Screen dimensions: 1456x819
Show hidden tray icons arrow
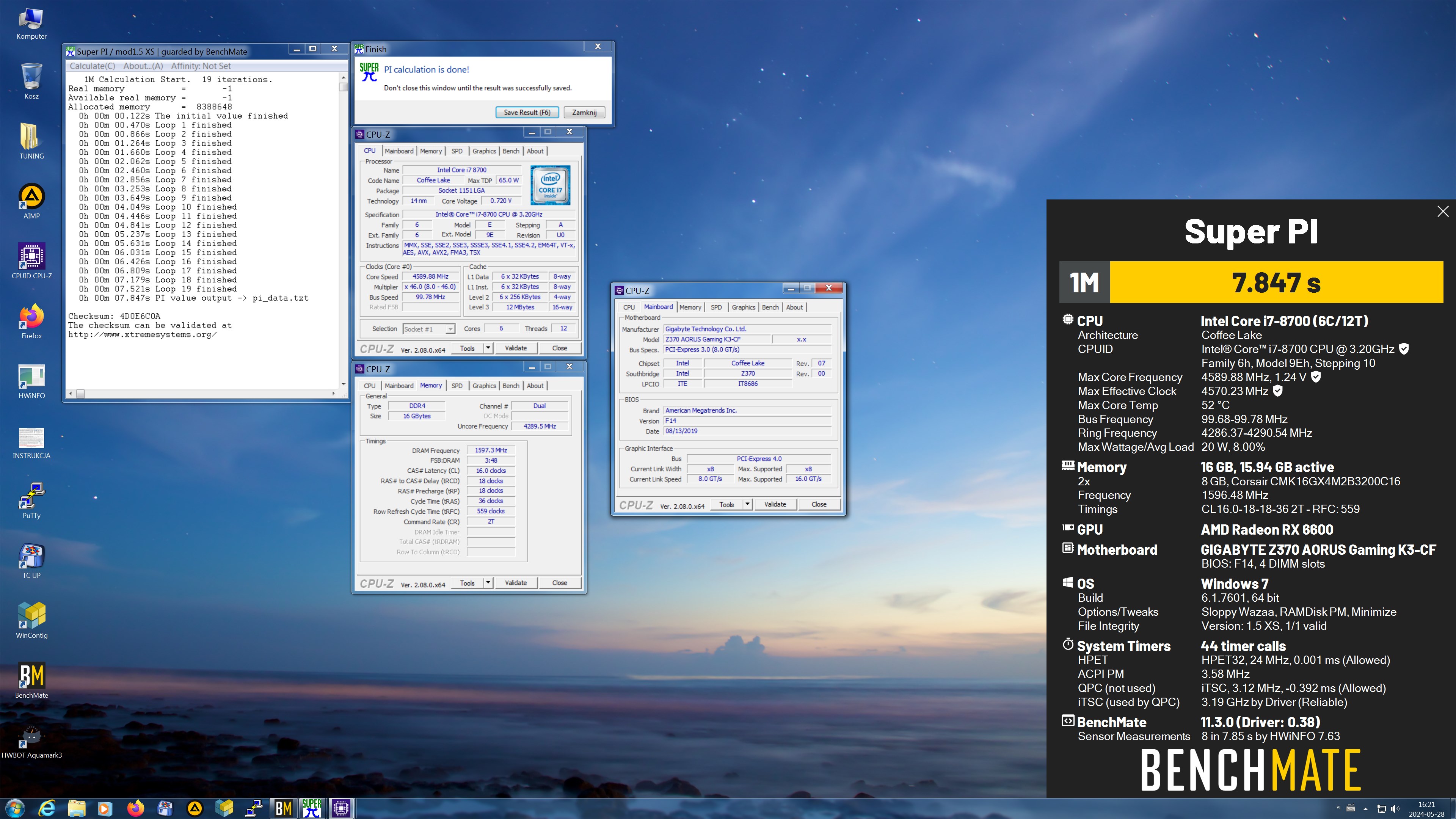pos(1365,809)
